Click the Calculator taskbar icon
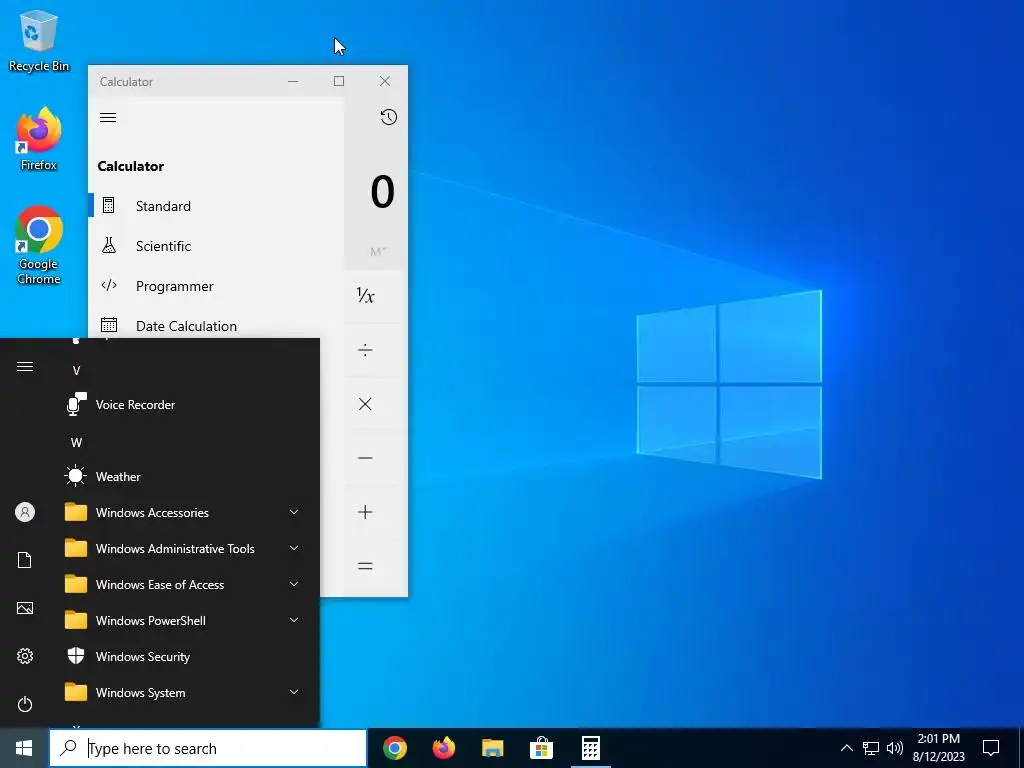Screen dimensions: 1024x768 point(590,748)
